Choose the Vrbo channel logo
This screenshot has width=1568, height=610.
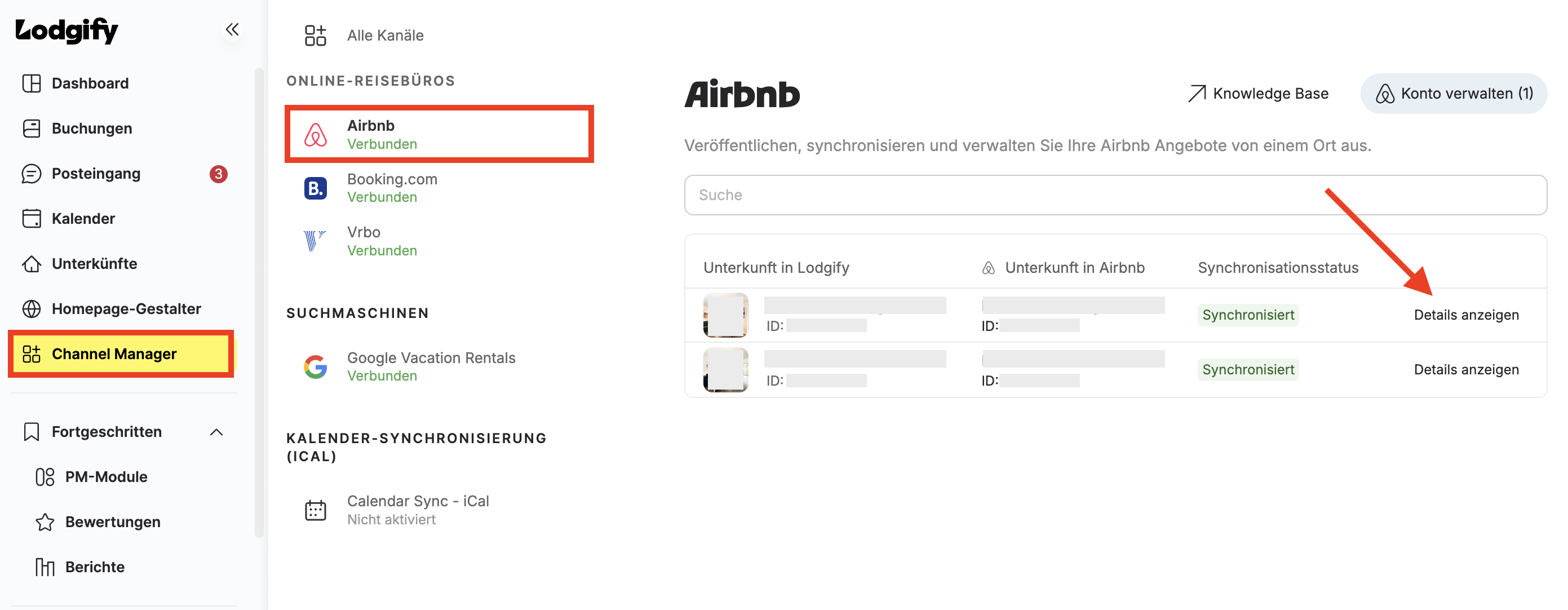click(x=314, y=241)
